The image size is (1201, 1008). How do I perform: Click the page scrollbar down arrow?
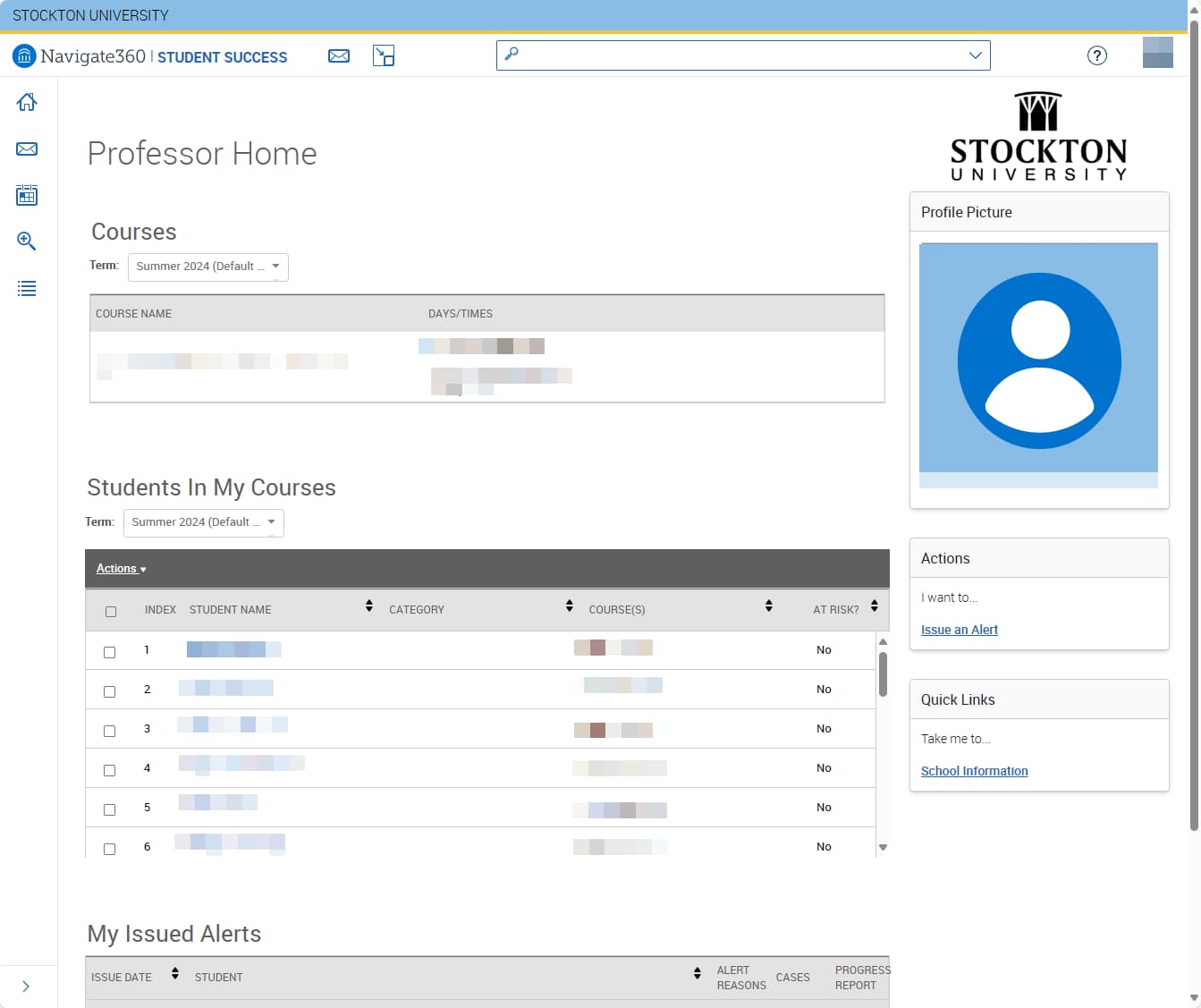(x=1194, y=998)
